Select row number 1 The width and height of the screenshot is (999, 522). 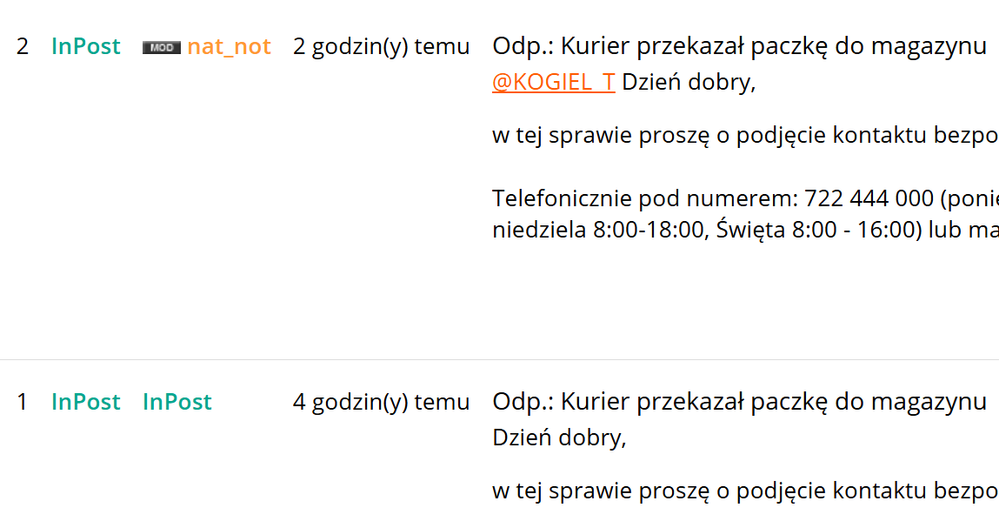pyautogui.click(x=22, y=402)
